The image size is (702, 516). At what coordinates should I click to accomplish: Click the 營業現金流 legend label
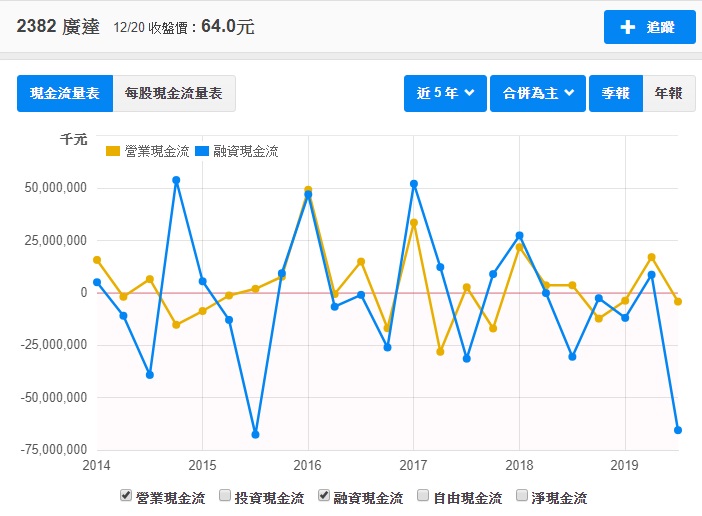point(157,151)
